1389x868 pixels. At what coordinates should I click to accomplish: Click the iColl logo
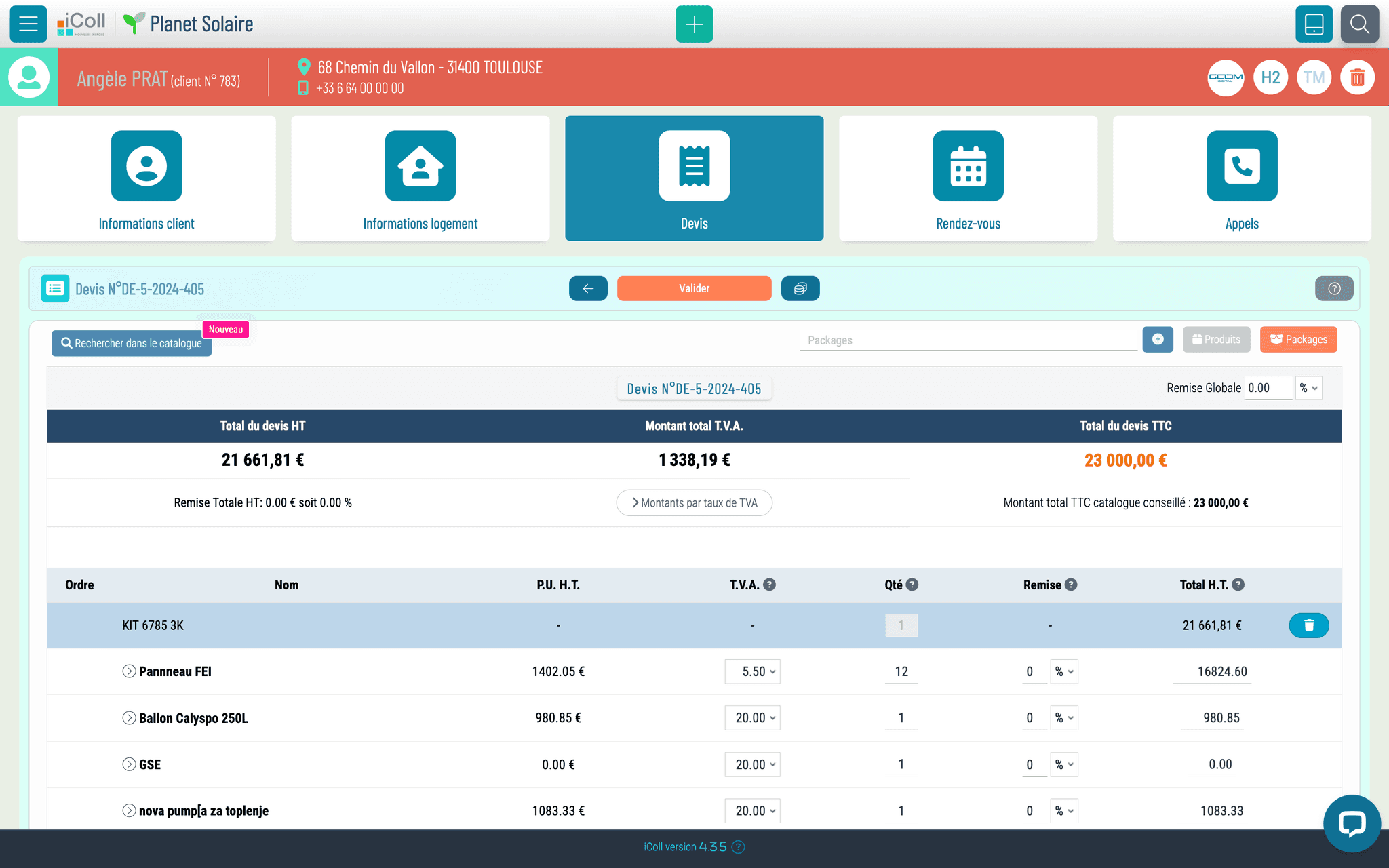(81, 24)
